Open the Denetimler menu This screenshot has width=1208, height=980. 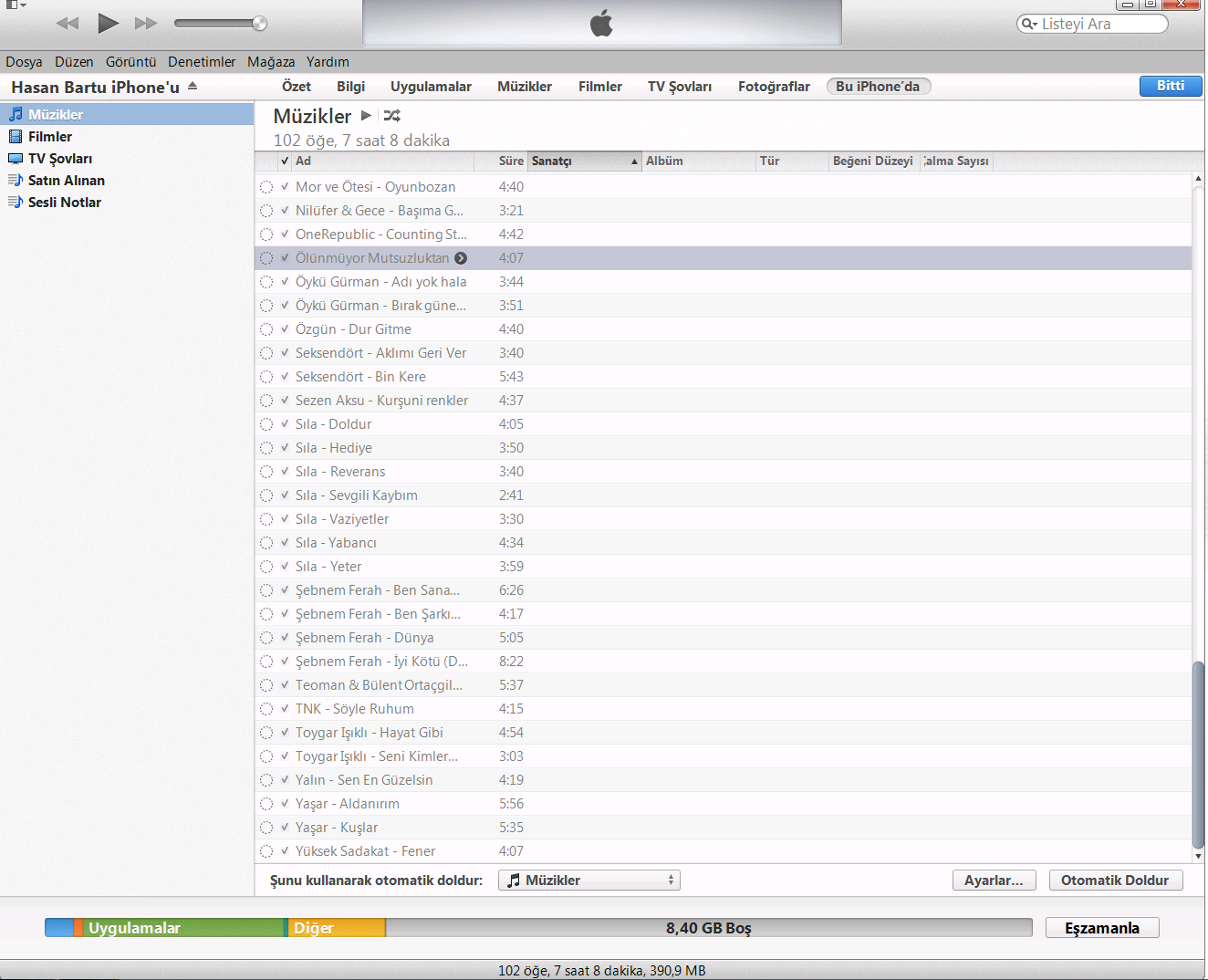pos(202,62)
